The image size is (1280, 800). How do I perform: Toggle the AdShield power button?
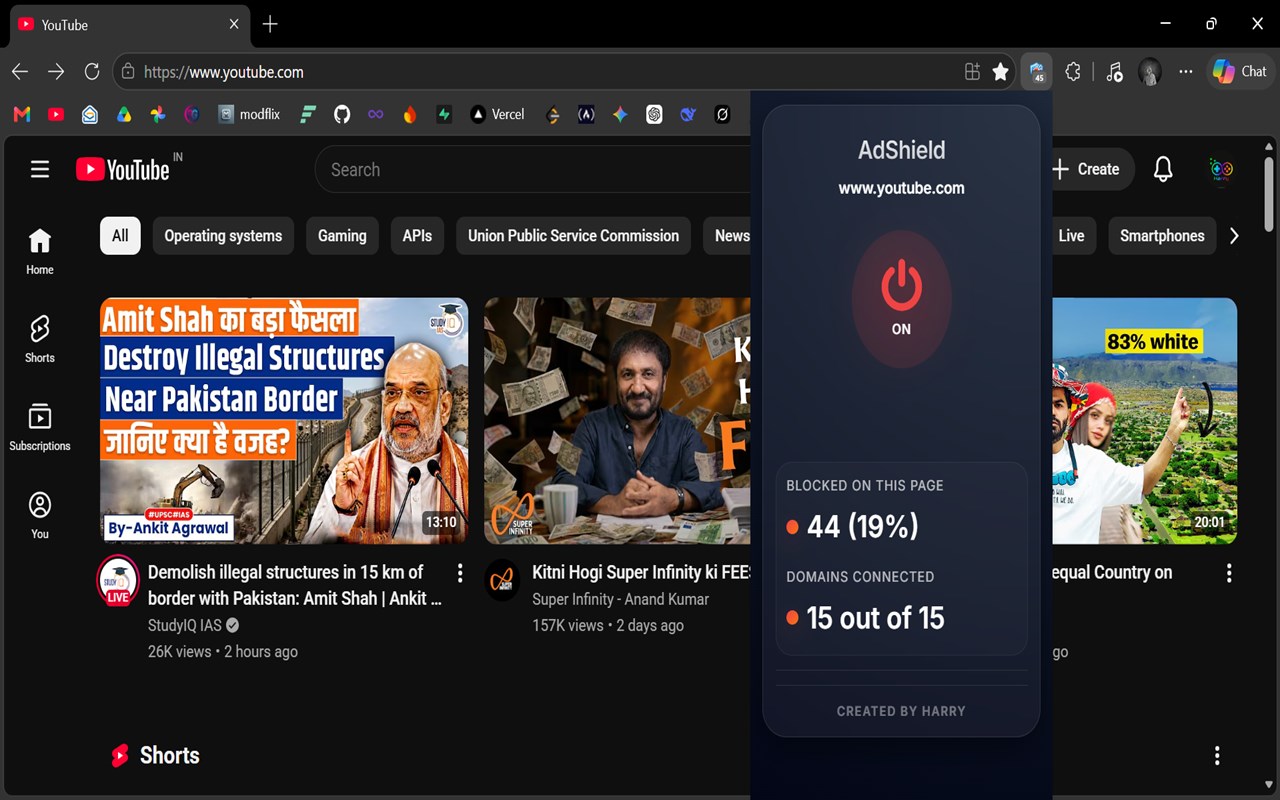[901, 298]
